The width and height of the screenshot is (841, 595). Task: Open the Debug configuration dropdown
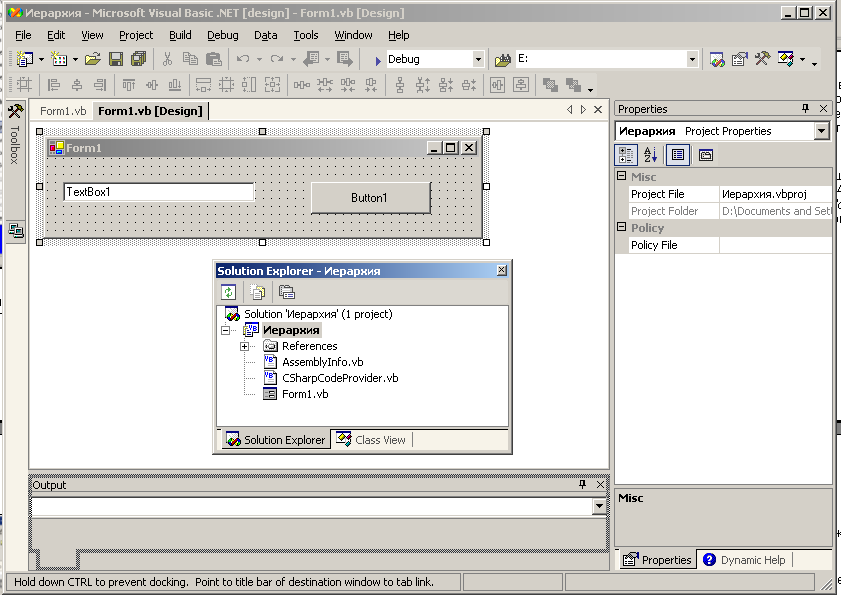pyautogui.click(x=478, y=60)
